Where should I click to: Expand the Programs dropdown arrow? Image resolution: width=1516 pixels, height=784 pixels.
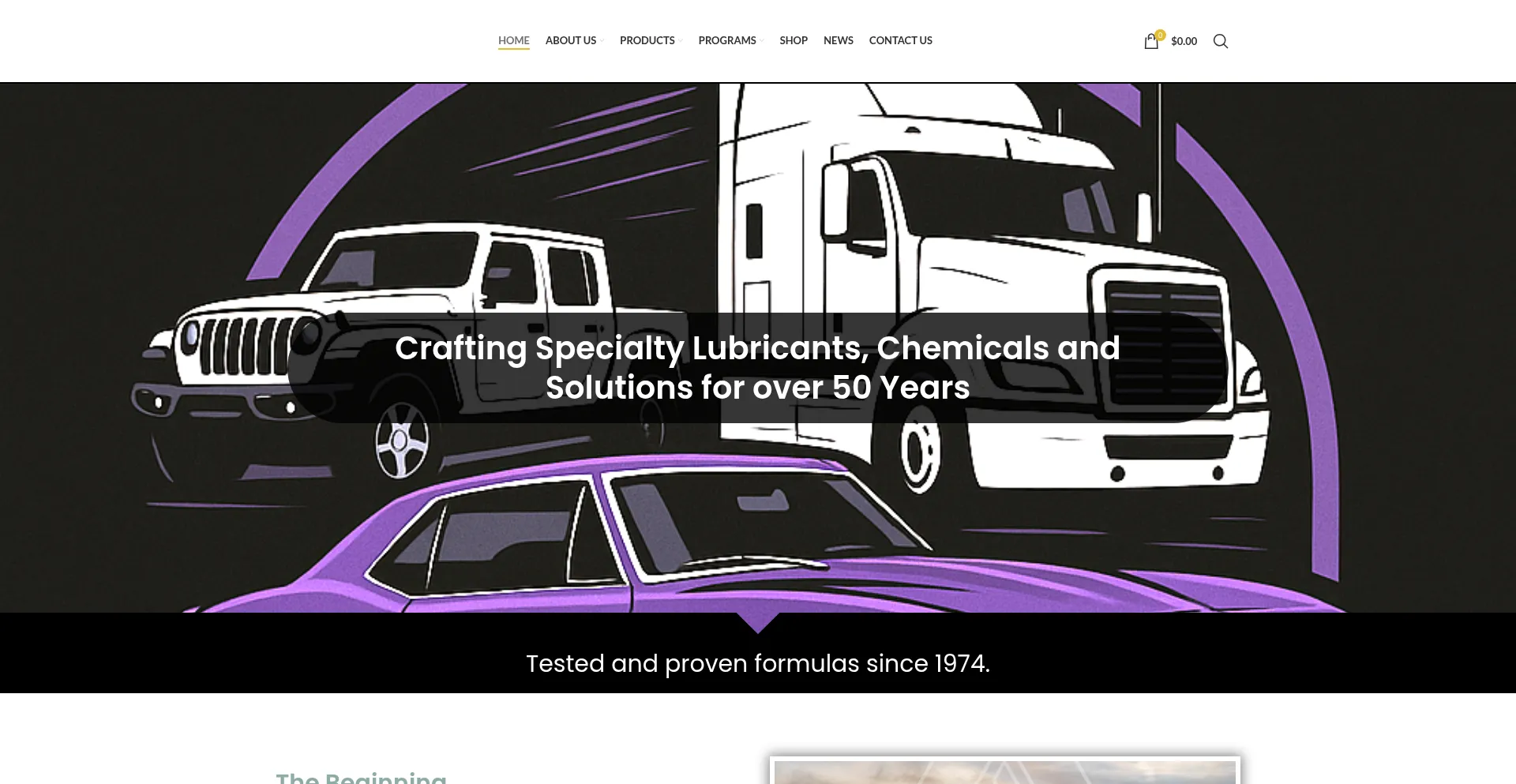pyautogui.click(x=762, y=41)
